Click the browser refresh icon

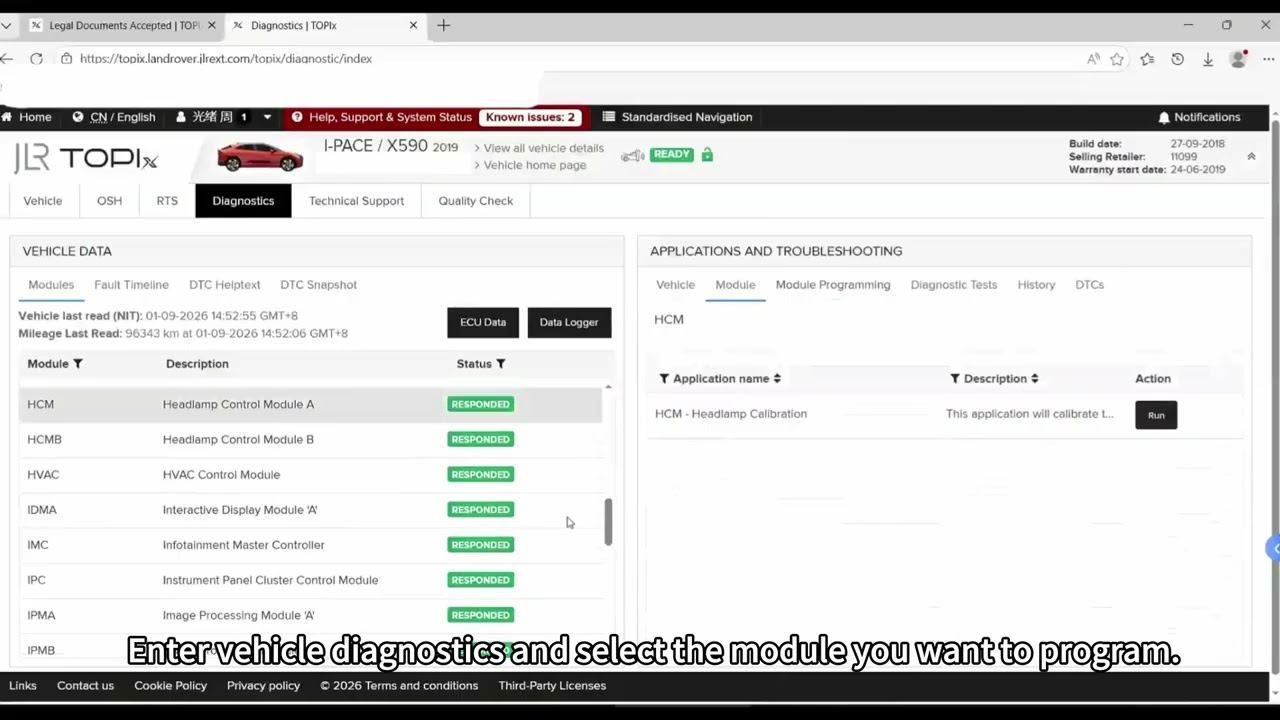pyautogui.click(x=36, y=59)
